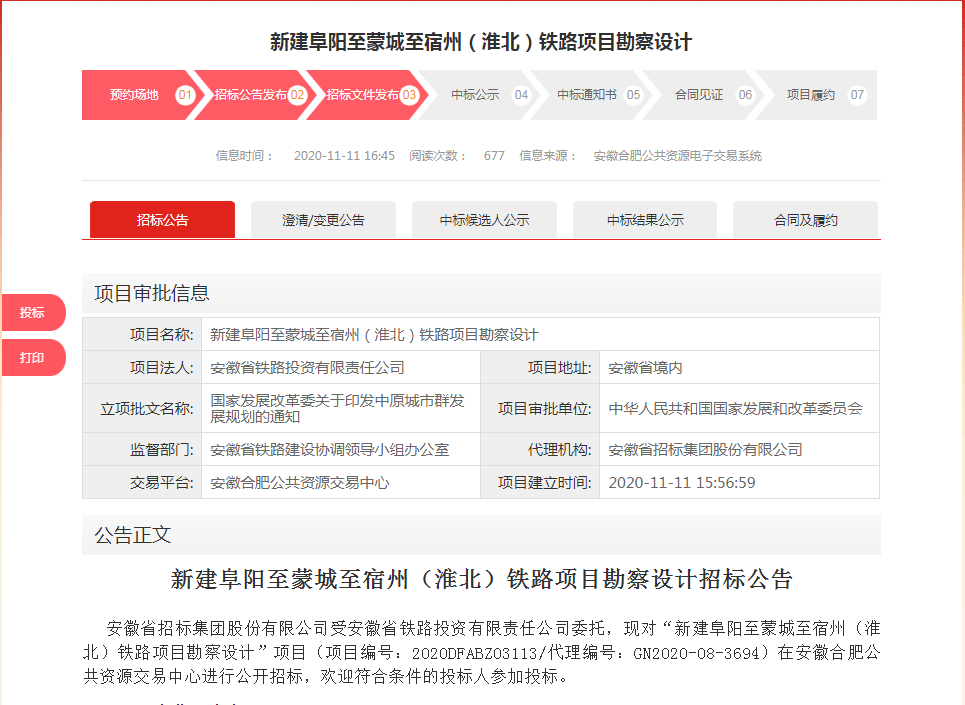Open the 中标结果公示 tab
This screenshot has height=705, width=965.
(645, 220)
